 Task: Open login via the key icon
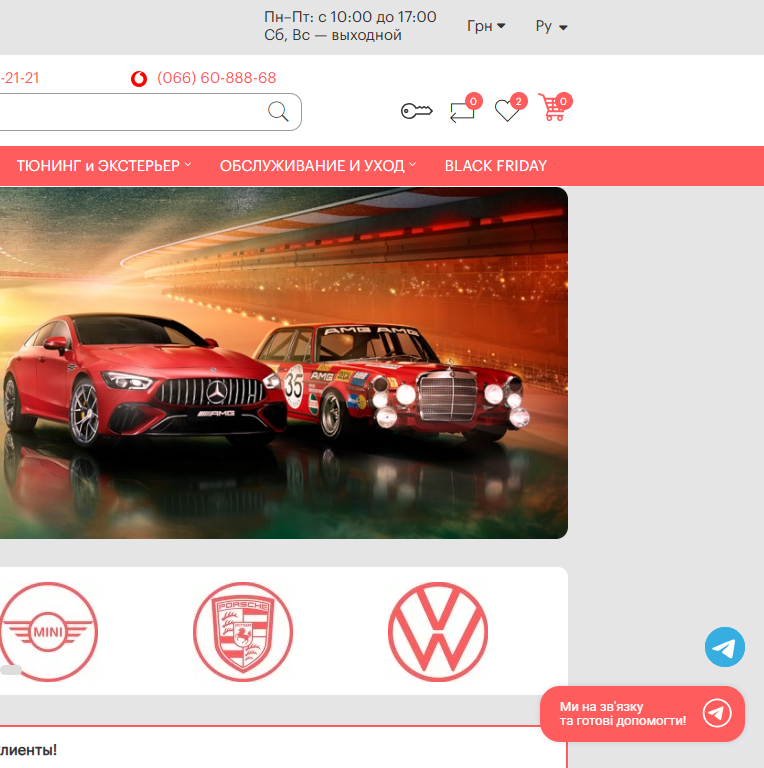(x=416, y=111)
